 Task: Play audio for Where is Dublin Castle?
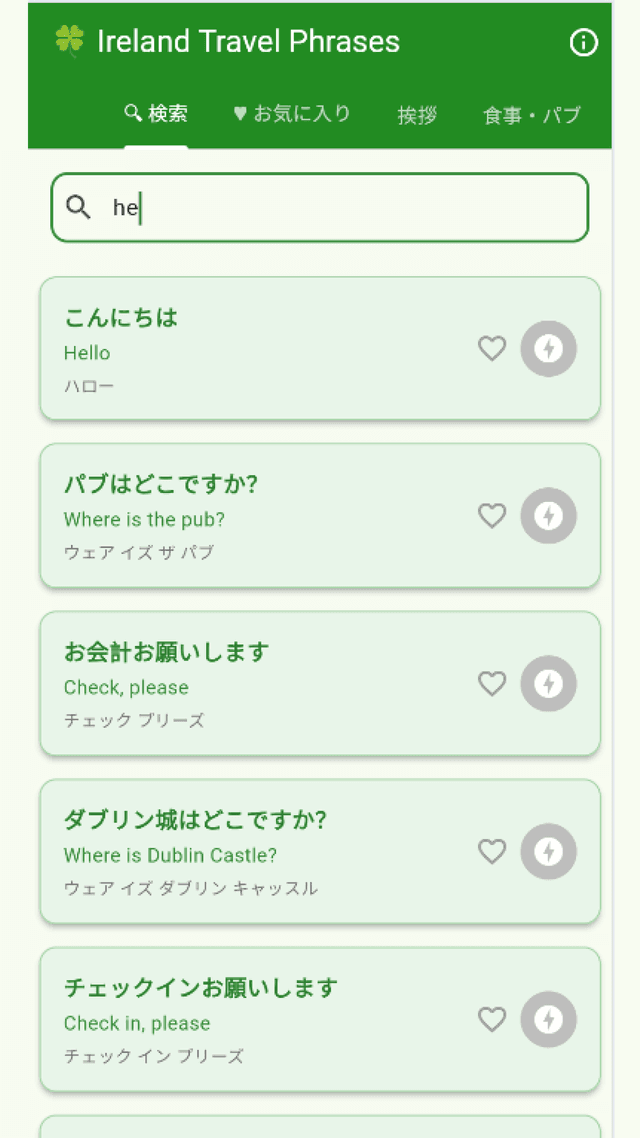548,852
